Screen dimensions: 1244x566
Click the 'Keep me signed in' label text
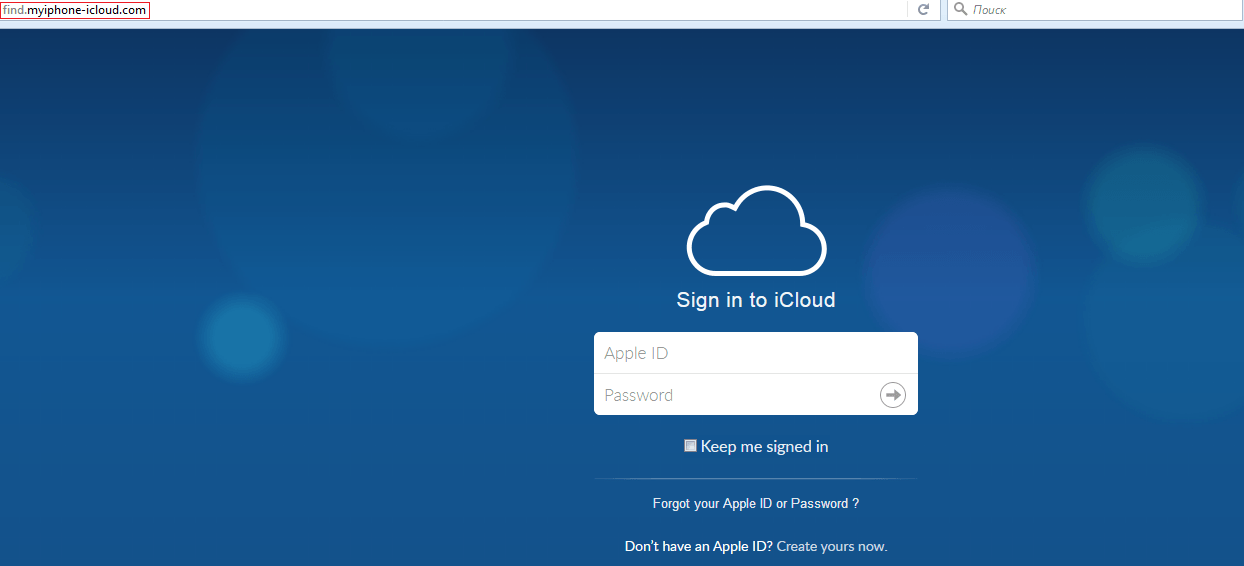click(764, 447)
